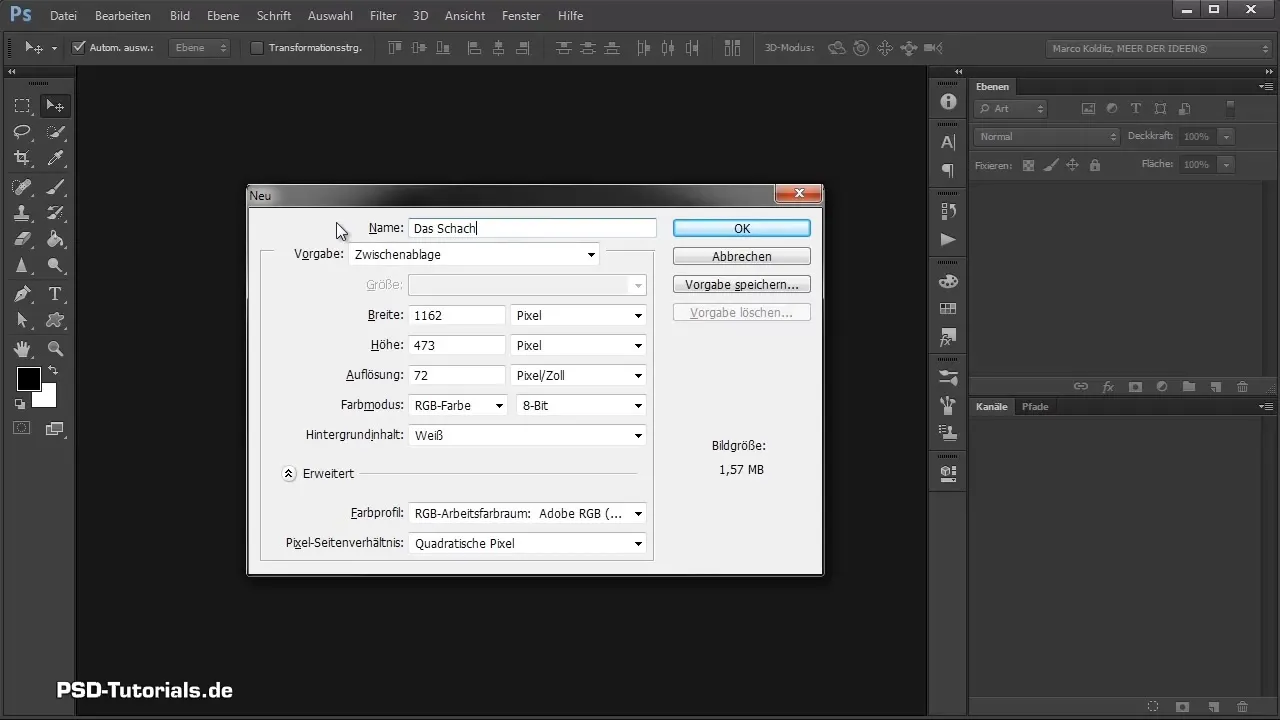Viewport: 1280px width, 720px height.
Task: Open the Bearbeiten menu
Action: point(123,16)
